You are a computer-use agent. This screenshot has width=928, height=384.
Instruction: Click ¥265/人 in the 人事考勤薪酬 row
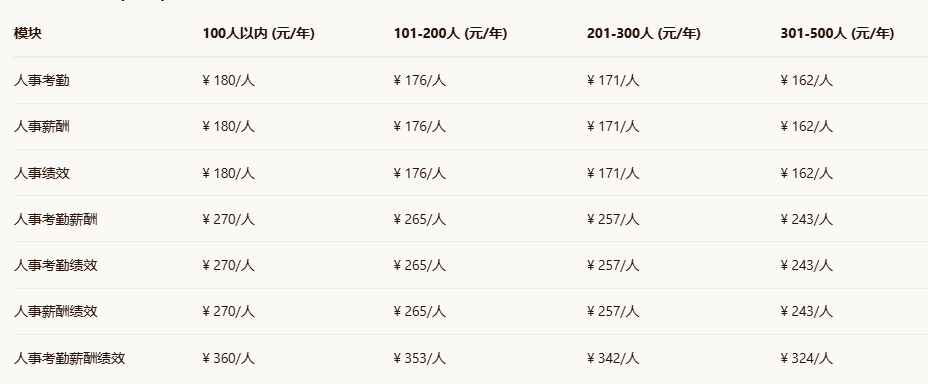pyautogui.click(x=420, y=220)
